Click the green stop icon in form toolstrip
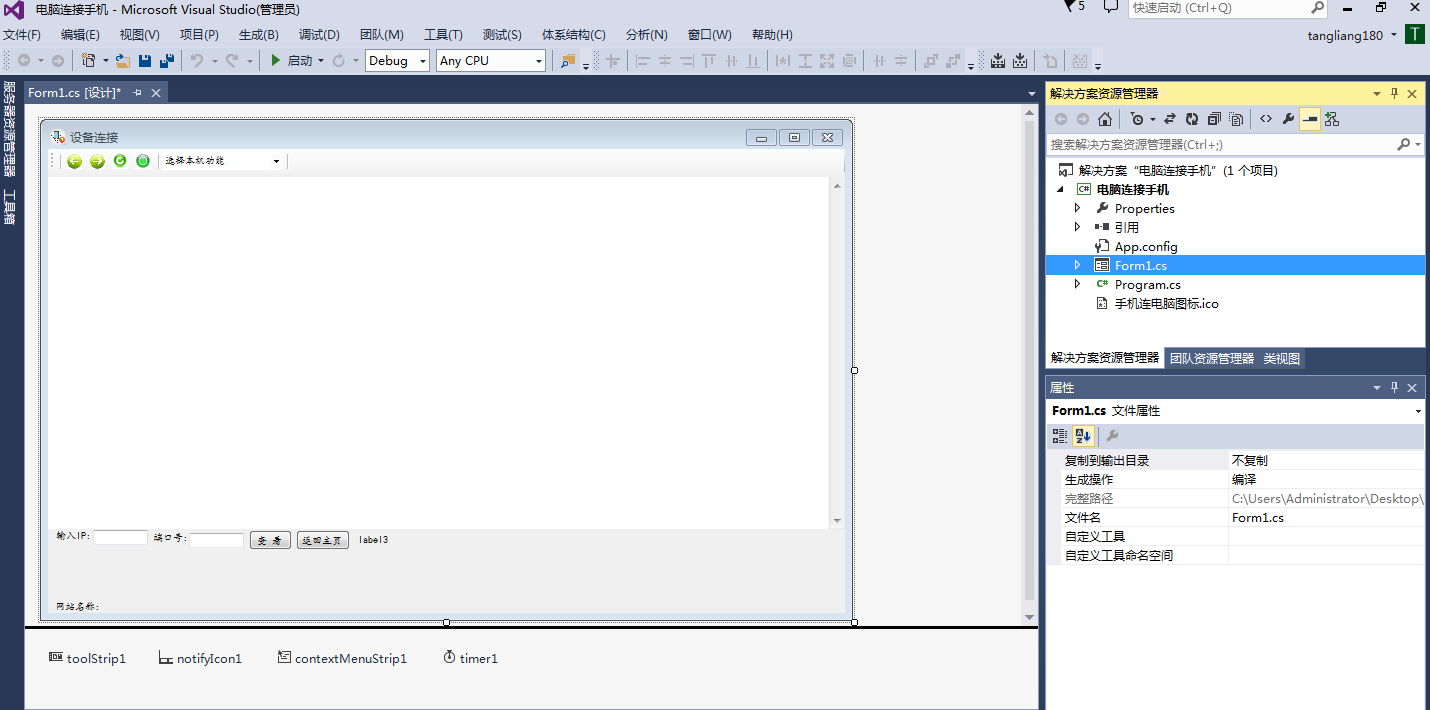 [143, 161]
